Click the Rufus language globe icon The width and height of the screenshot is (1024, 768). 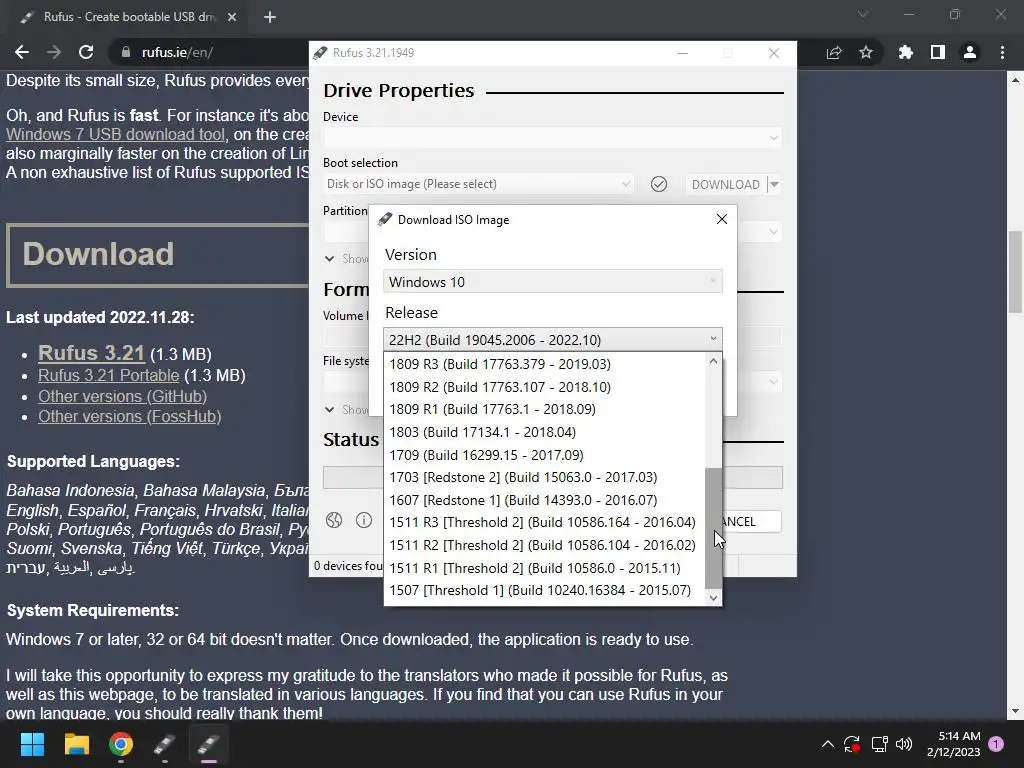334,520
